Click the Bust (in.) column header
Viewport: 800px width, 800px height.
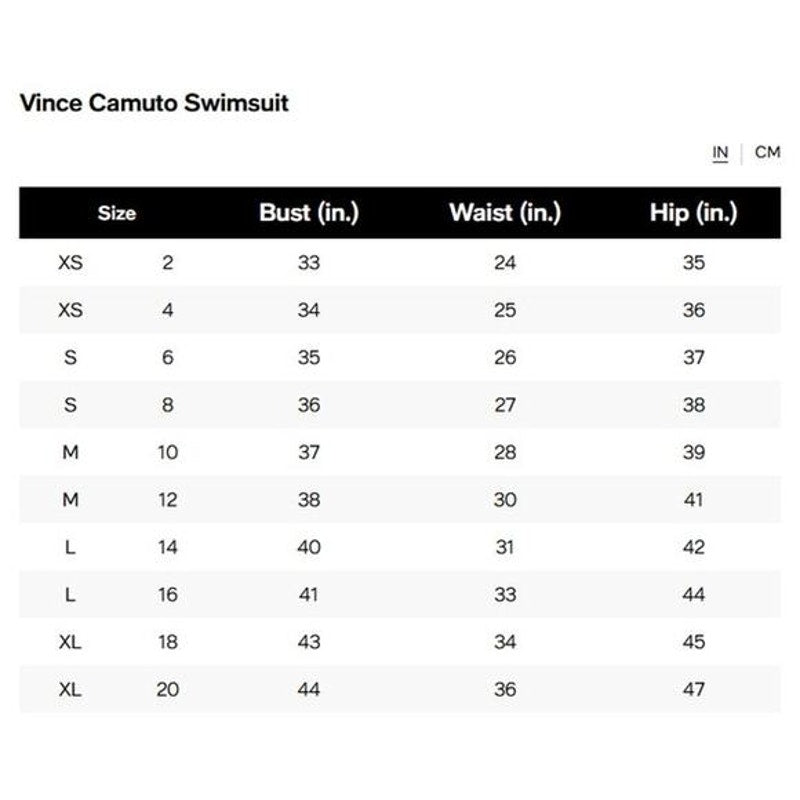(x=308, y=213)
